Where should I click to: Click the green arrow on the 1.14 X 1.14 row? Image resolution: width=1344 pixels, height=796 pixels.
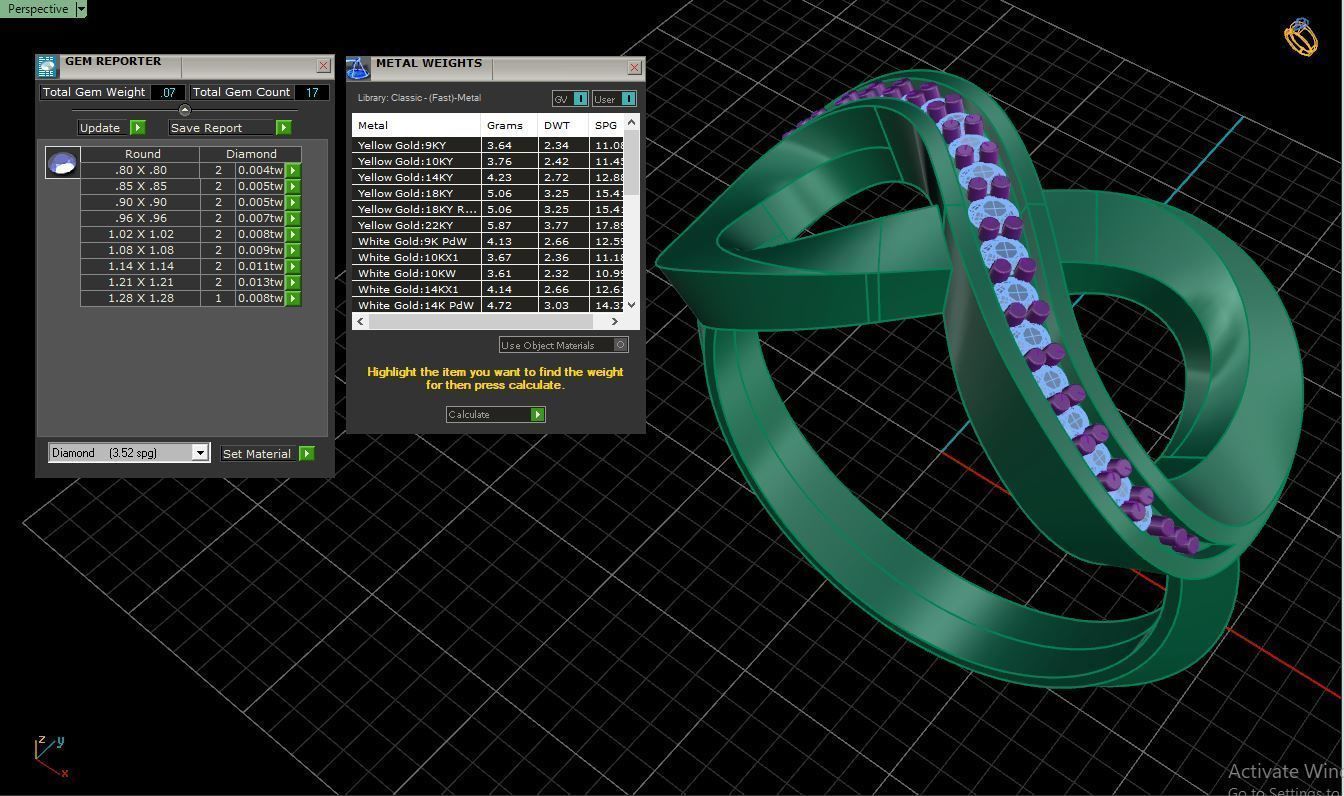[x=293, y=267]
